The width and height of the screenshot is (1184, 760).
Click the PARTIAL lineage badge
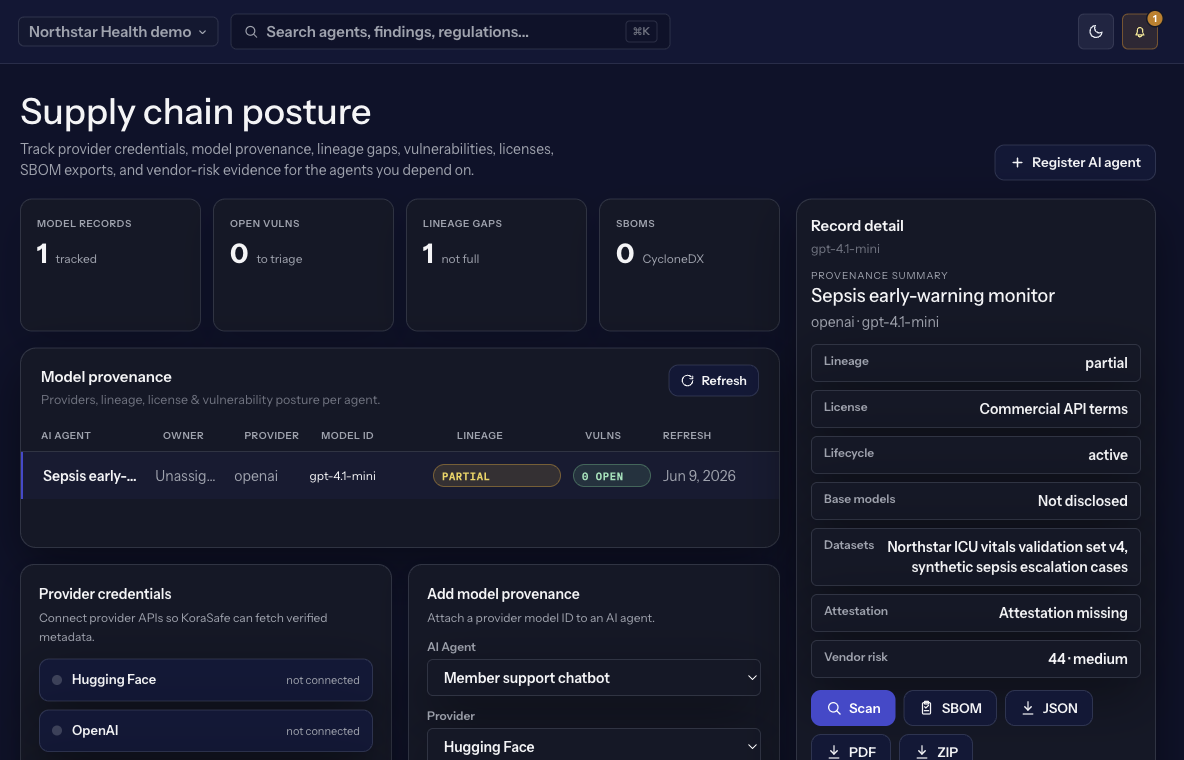tap(497, 476)
